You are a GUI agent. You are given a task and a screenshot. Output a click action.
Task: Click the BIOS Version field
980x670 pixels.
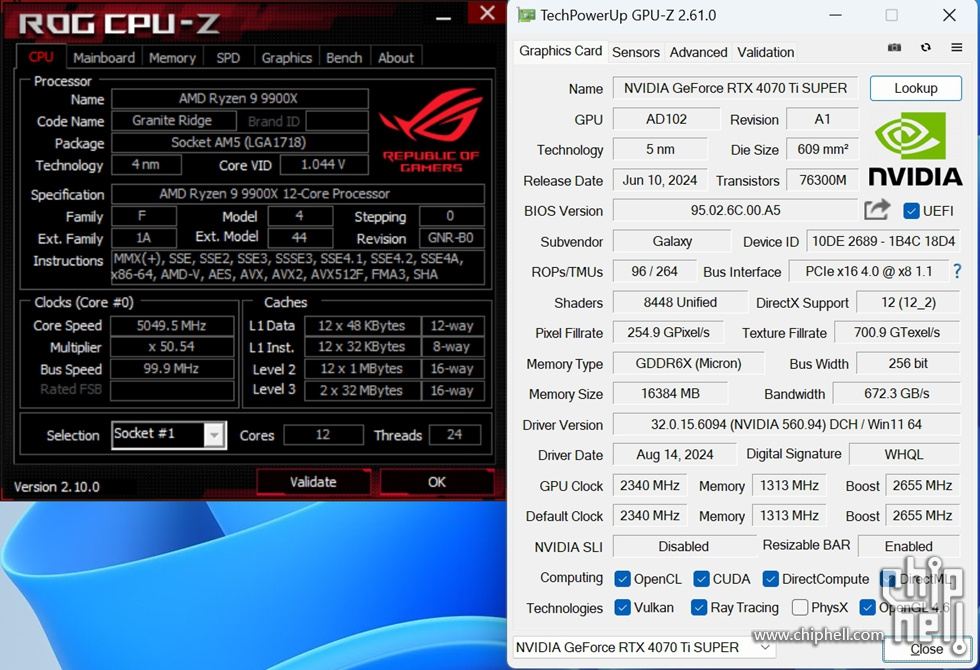pos(735,210)
